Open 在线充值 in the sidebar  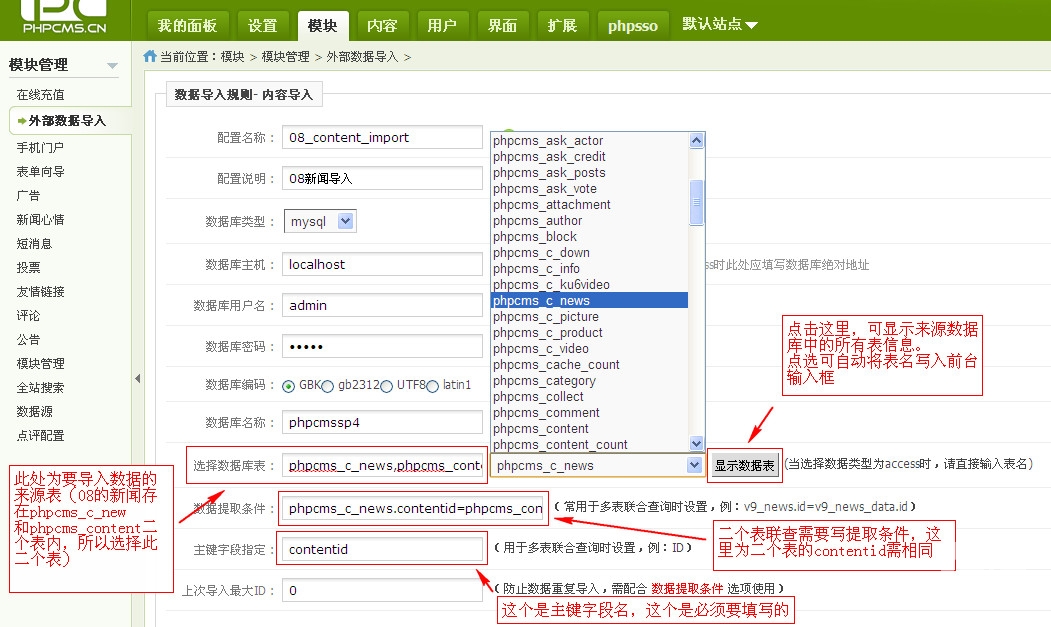pyautogui.click(x=40, y=95)
